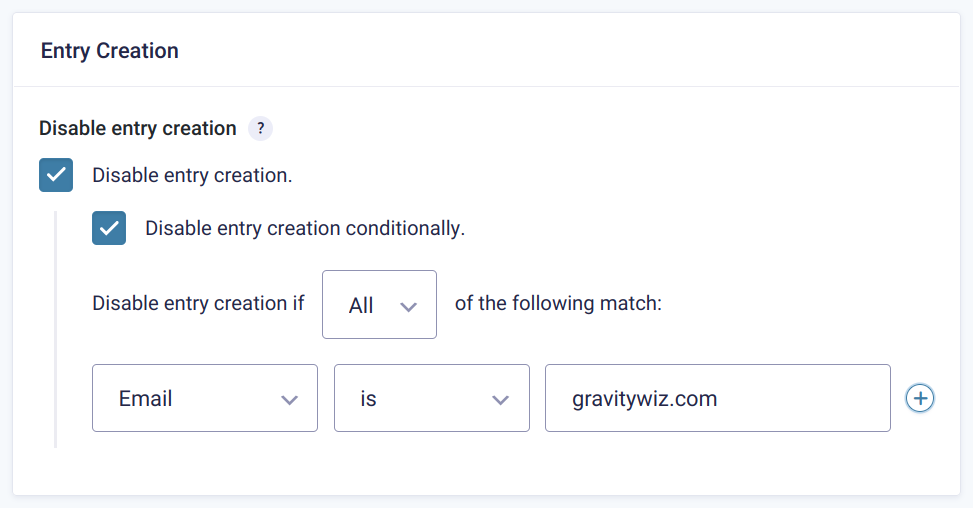Click the chevron arrow beside Email

pos(290,399)
